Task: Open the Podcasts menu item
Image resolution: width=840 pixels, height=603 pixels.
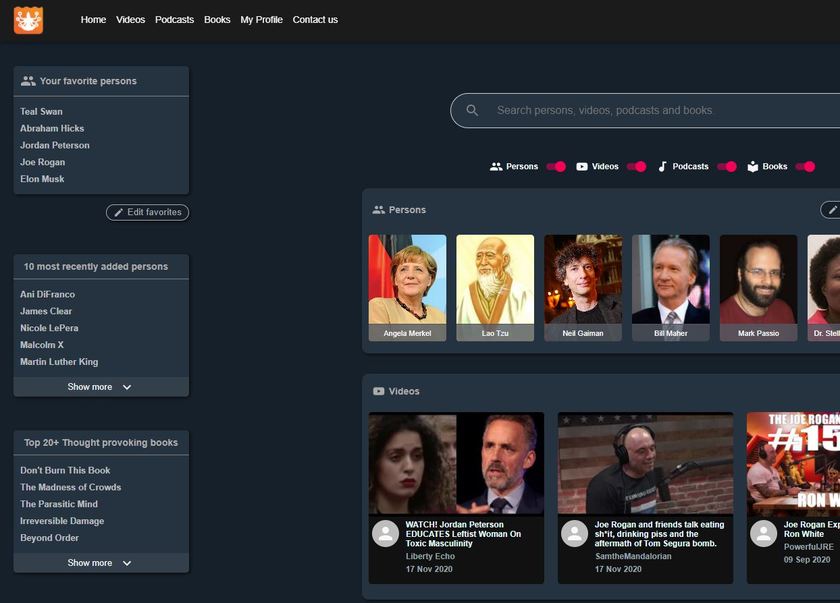Action: click(174, 20)
